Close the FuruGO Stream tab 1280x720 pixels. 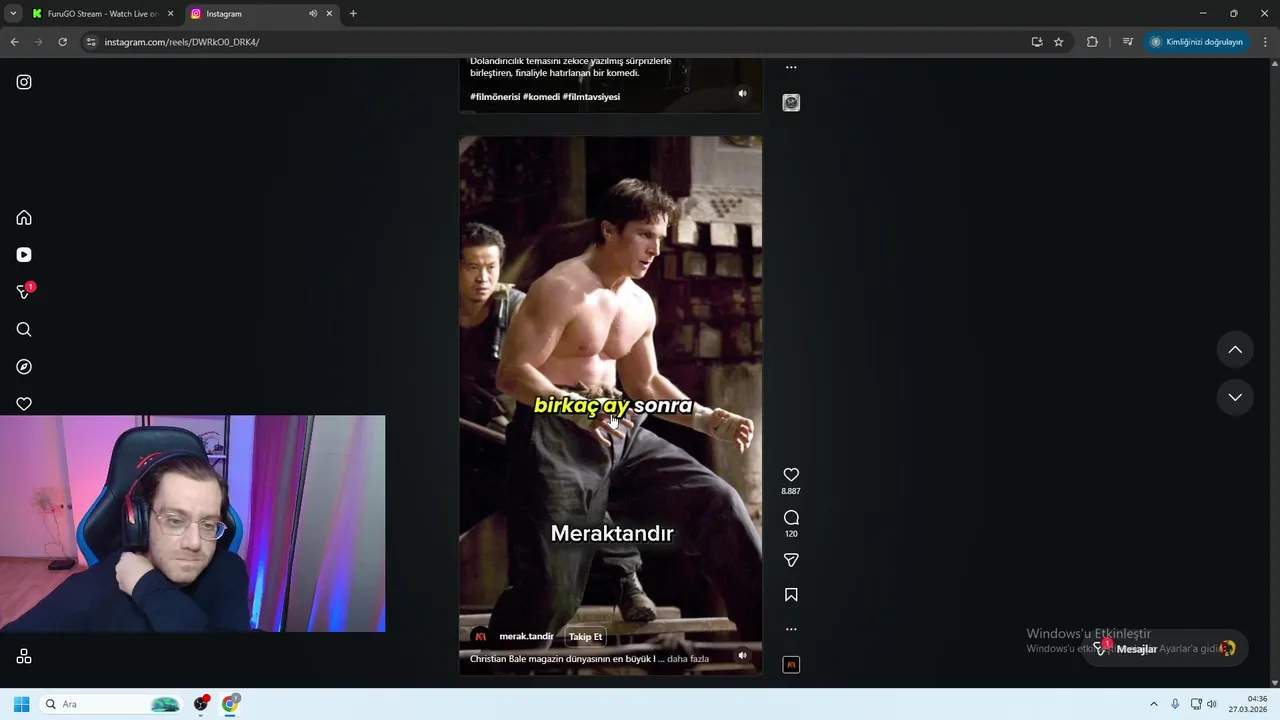pyautogui.click(x=170, y=14)
